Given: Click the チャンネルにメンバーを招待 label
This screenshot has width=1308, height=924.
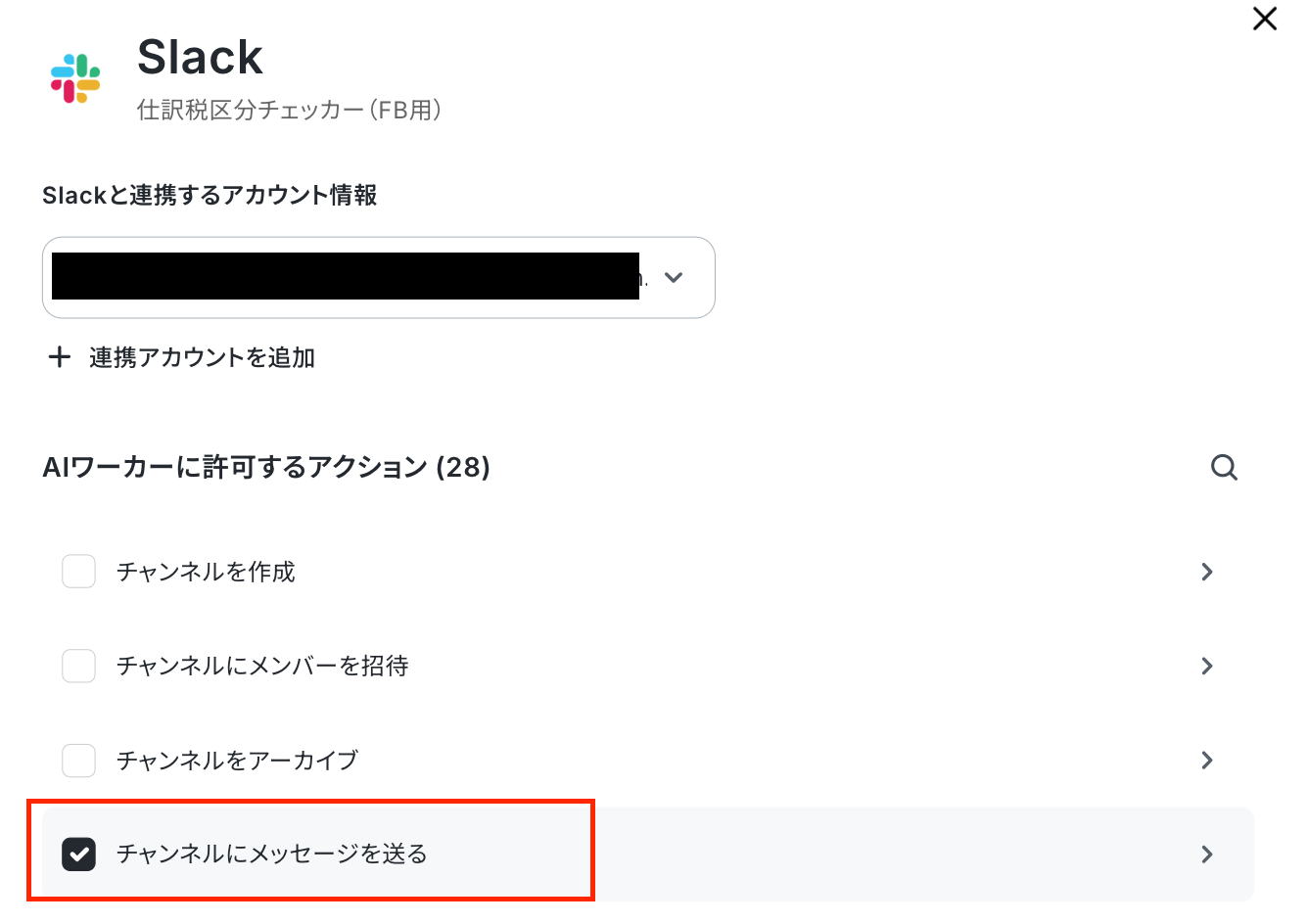Looking at the screenshot, I should (x=262, y=666).
